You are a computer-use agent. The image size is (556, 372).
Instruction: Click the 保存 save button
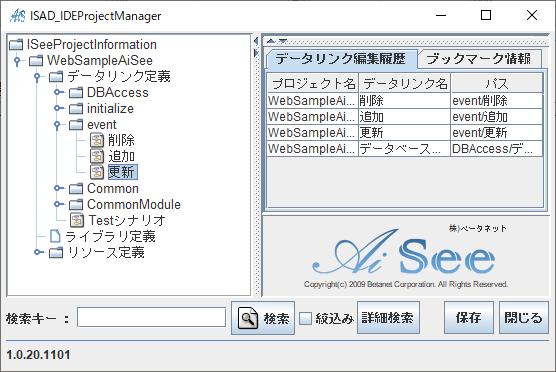pyautogui.click(x=469, y=318)
